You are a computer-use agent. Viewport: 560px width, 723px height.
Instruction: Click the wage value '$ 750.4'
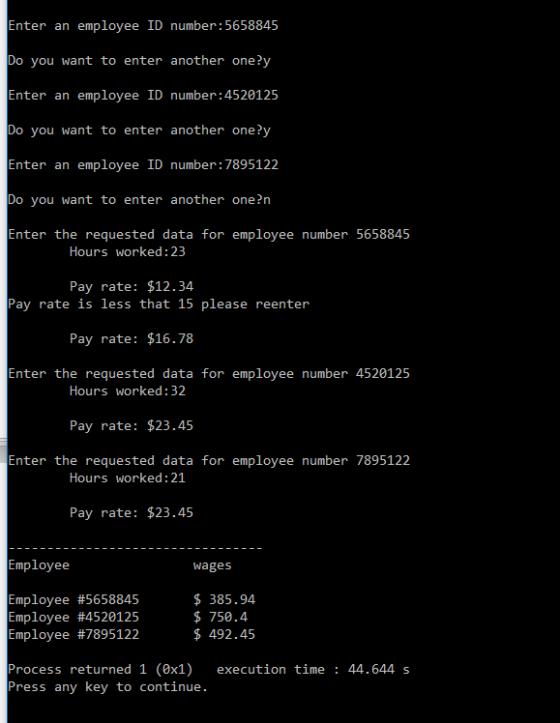click(220, 617)
